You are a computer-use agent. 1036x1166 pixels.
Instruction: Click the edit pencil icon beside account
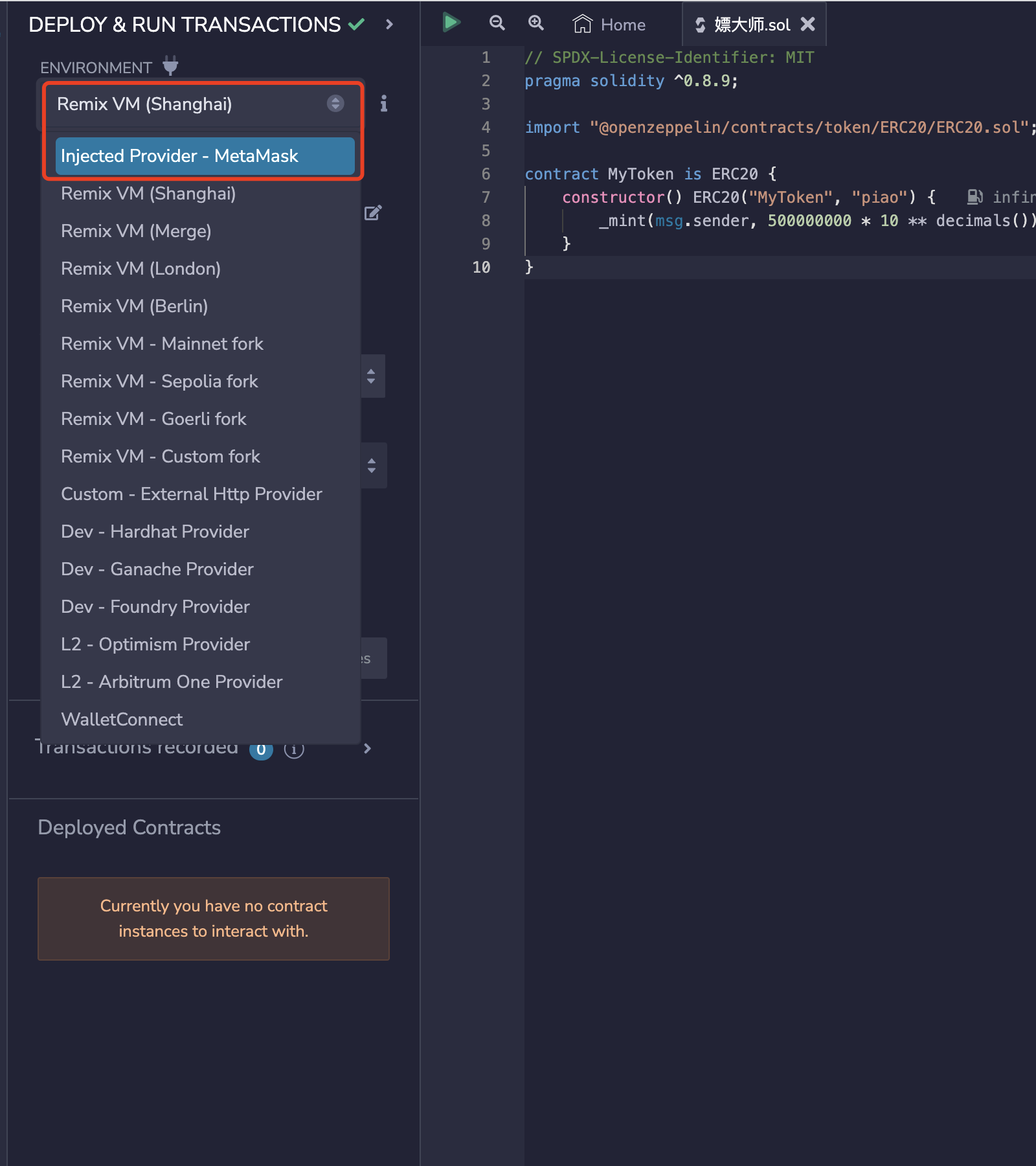click(373, 212)
